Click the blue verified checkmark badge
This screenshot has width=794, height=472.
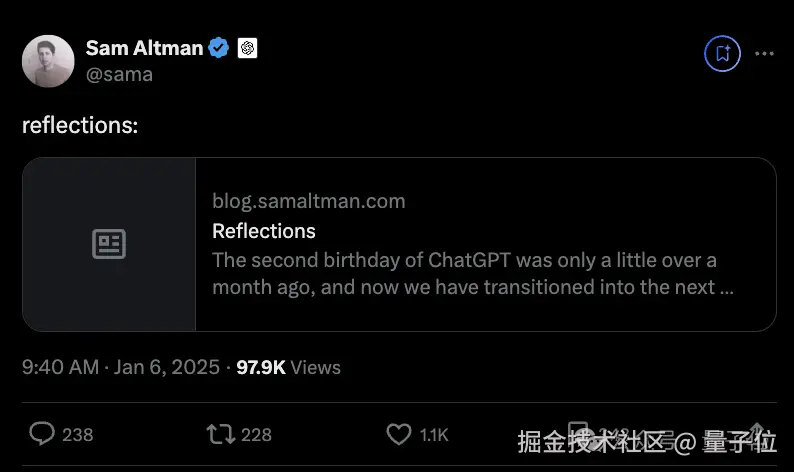[219, 48]
